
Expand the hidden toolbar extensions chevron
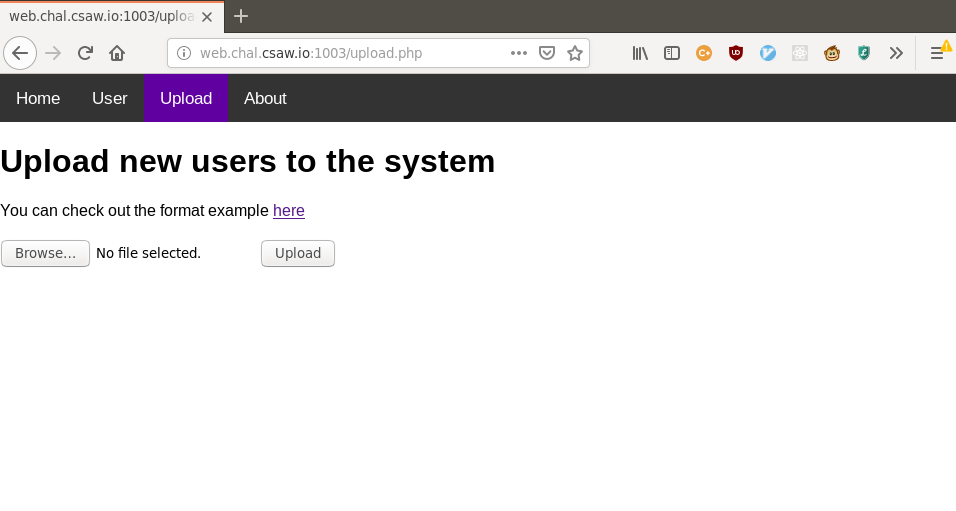click(x=896, y=53)
